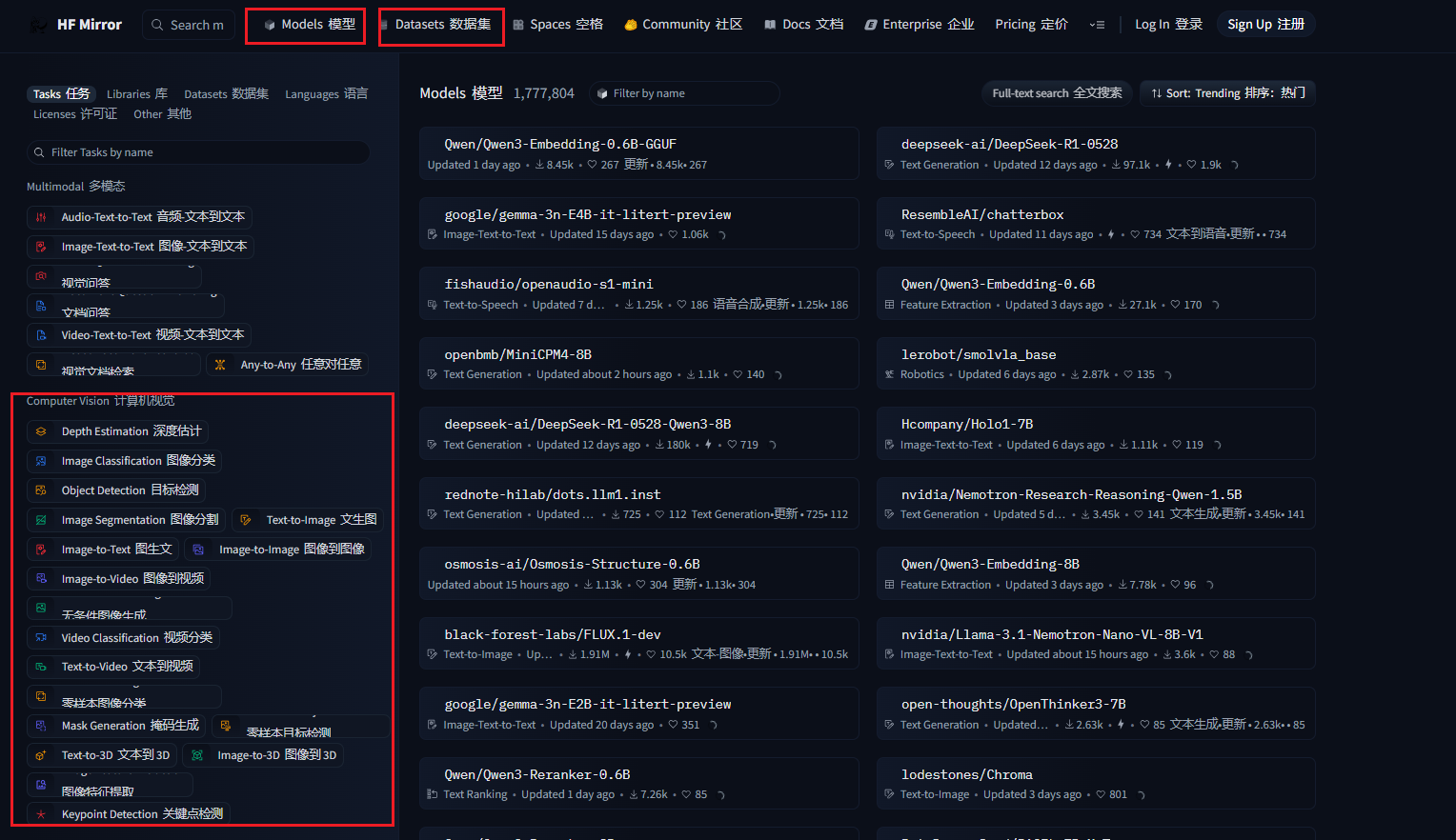Click the Text-to-Image task icon
The image size is (1456, 840).
click(246, 520)
